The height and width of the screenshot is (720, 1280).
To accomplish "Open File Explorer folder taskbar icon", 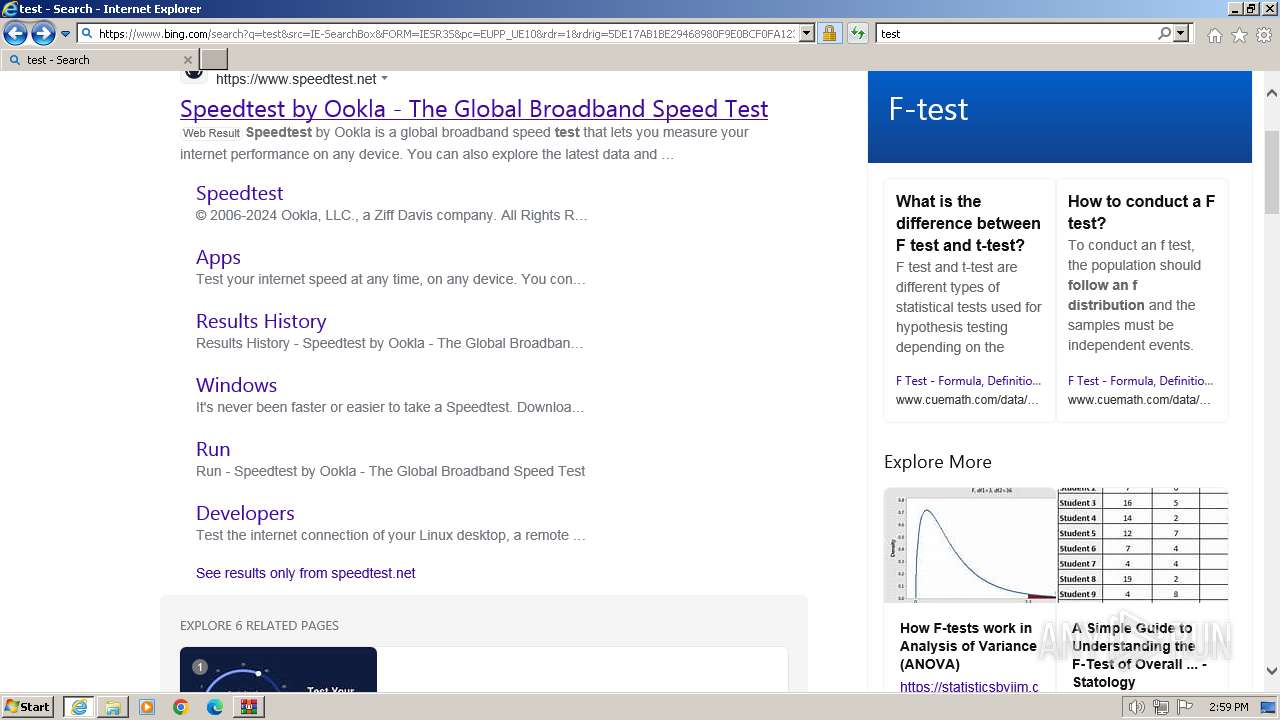I will click(113, 707).
